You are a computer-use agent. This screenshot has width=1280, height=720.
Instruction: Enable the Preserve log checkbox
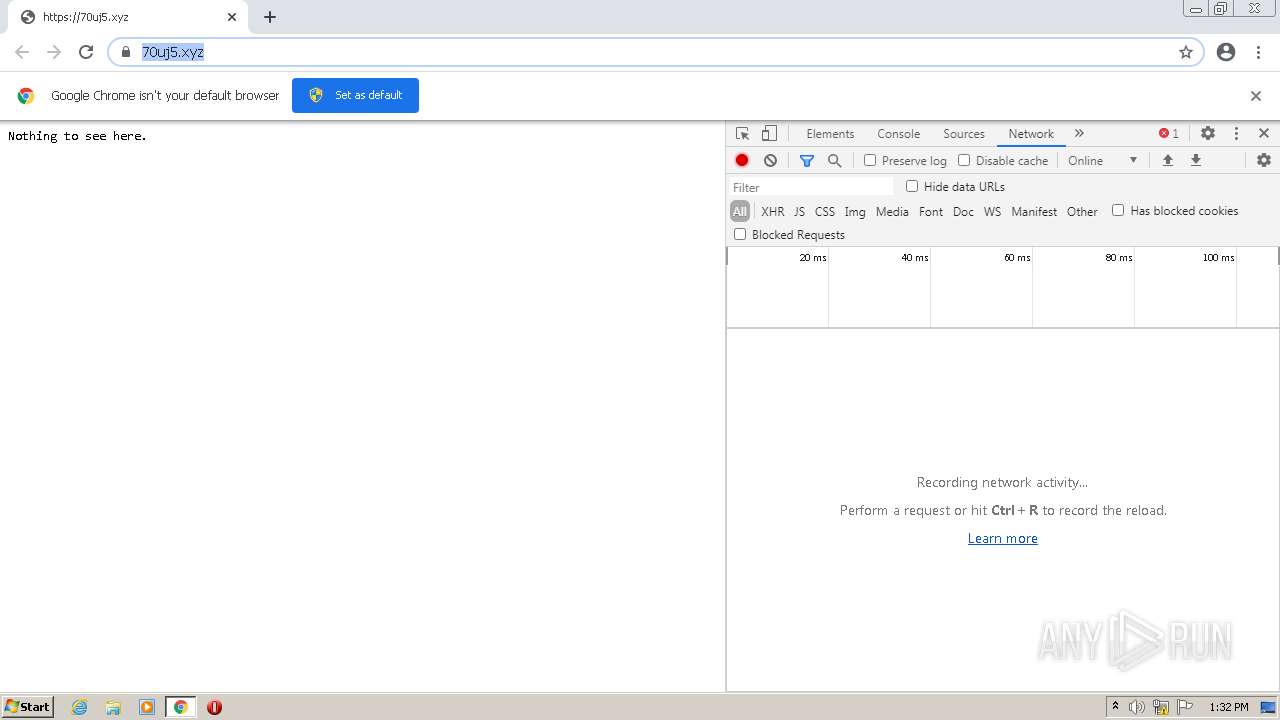pos(870,160)
